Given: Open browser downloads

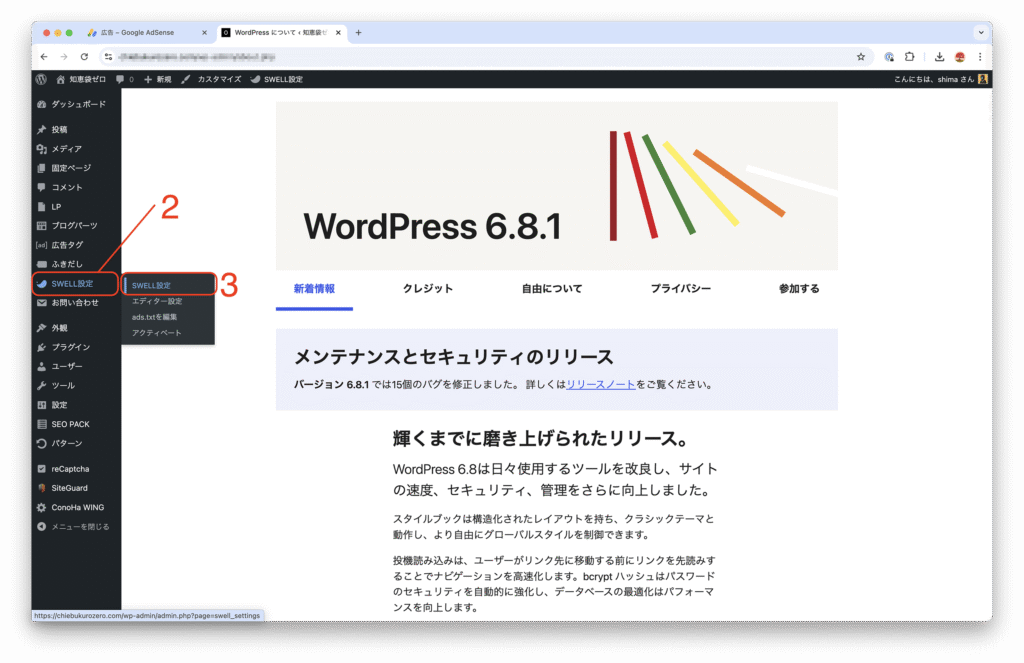Looking at the screenshot, I should 939,57.
